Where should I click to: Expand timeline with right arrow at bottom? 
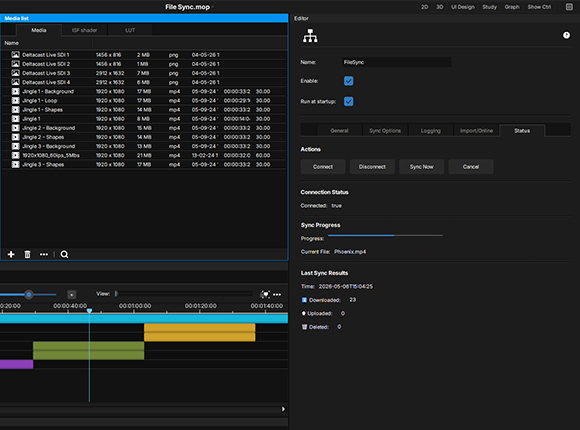pos(283,409)
